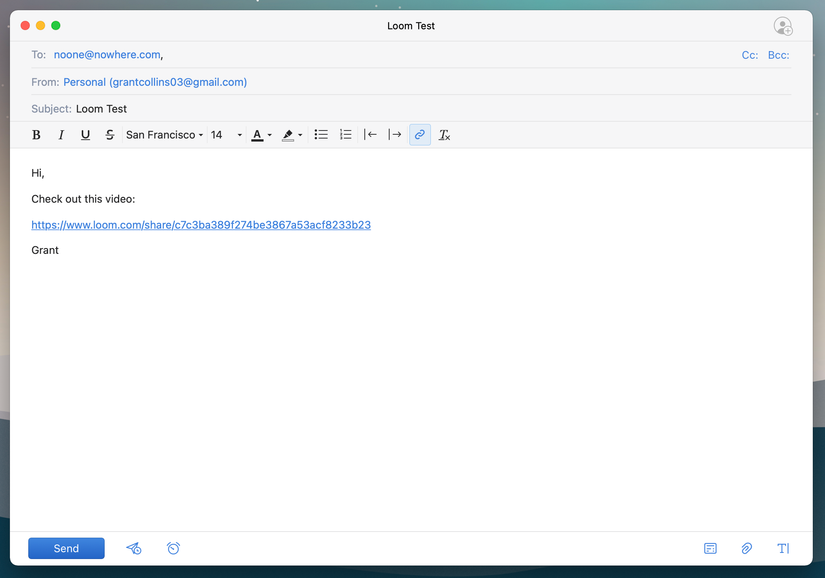825x578 pixels.
Task: Apply italic formatting
Action: (x=61, y=134)
